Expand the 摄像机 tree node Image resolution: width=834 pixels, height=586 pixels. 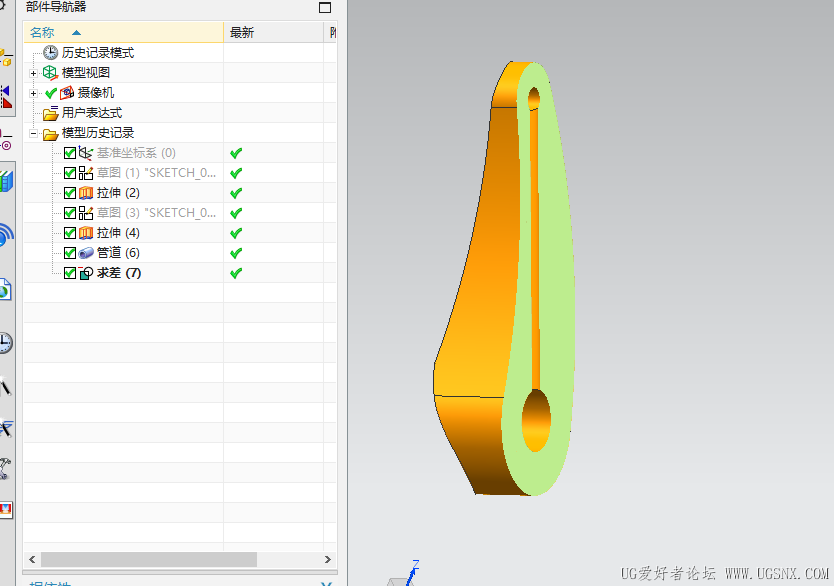34,94
